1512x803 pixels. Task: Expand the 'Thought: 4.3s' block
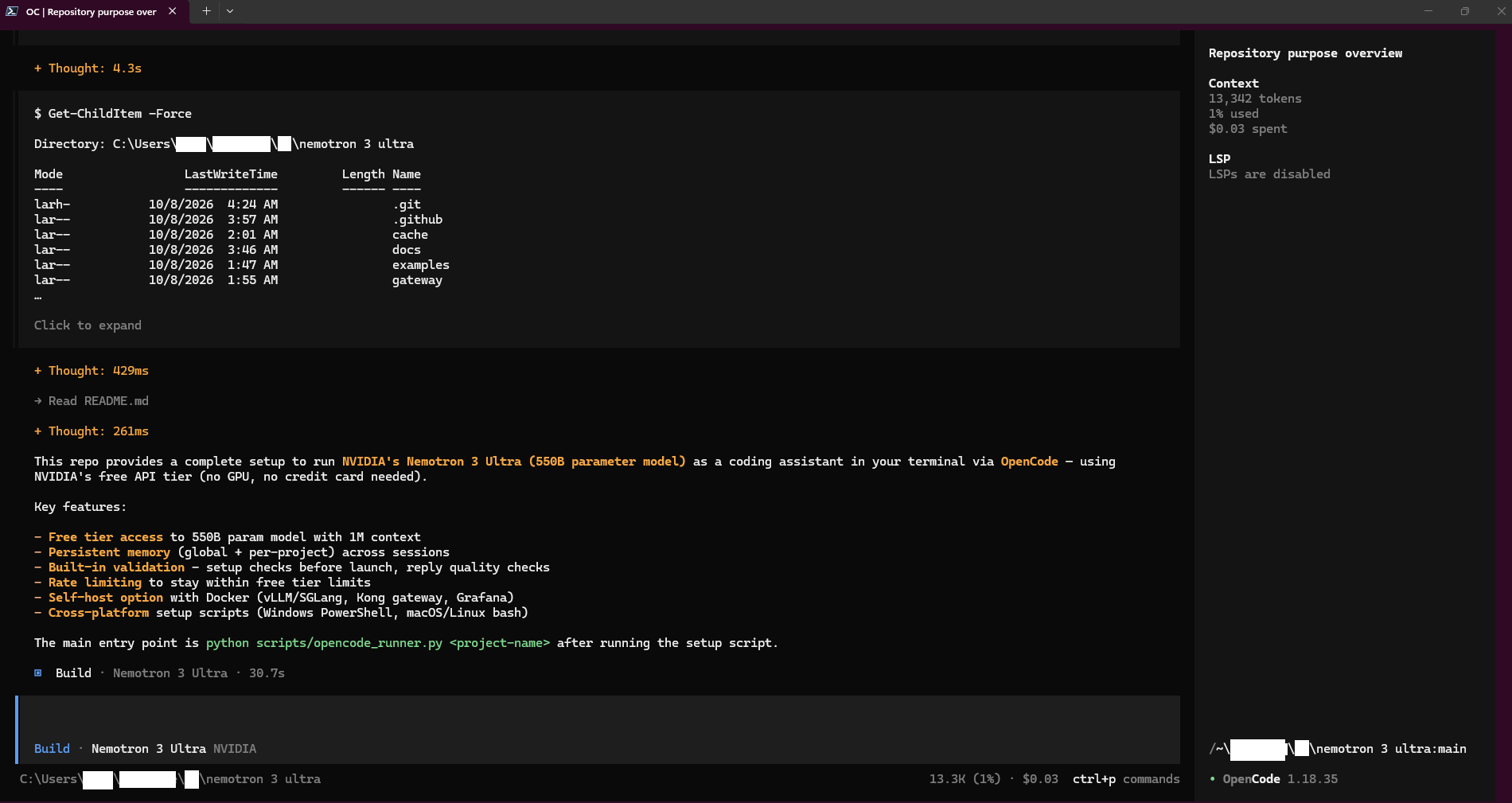coord(88,68)
